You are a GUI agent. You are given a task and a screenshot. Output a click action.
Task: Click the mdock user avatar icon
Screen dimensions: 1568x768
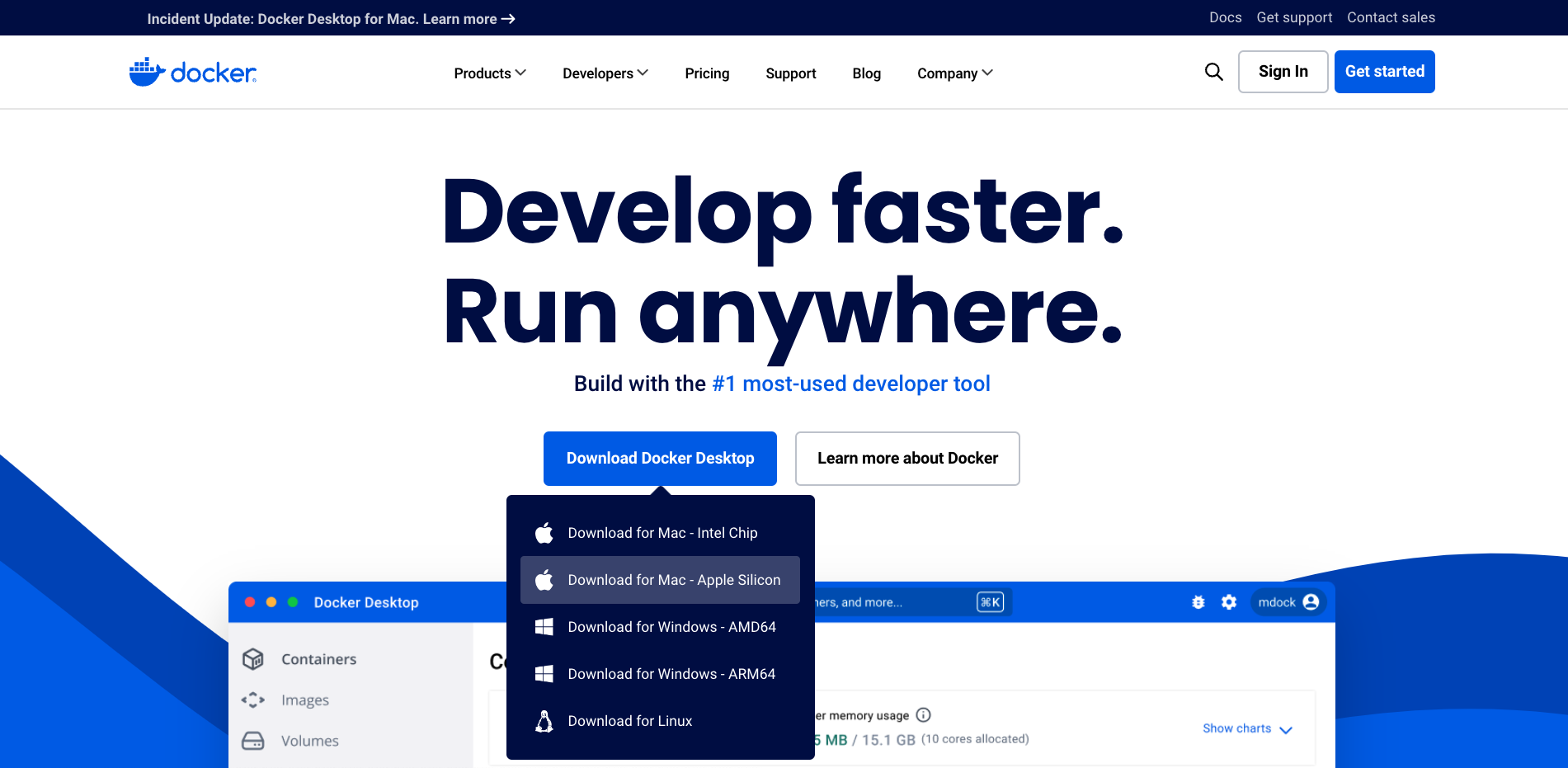tap(1311, 602)
